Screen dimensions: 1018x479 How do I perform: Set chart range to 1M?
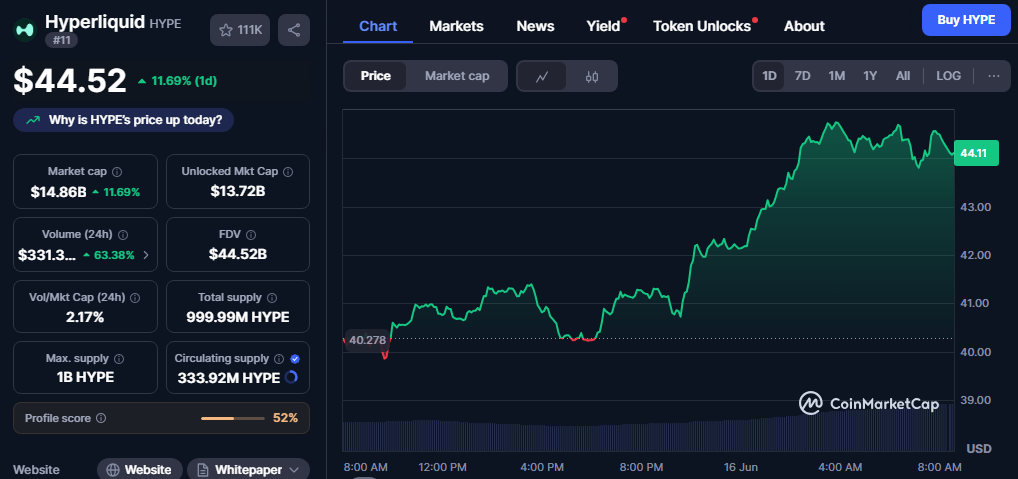pyautogui.click(x=837, y=76)
